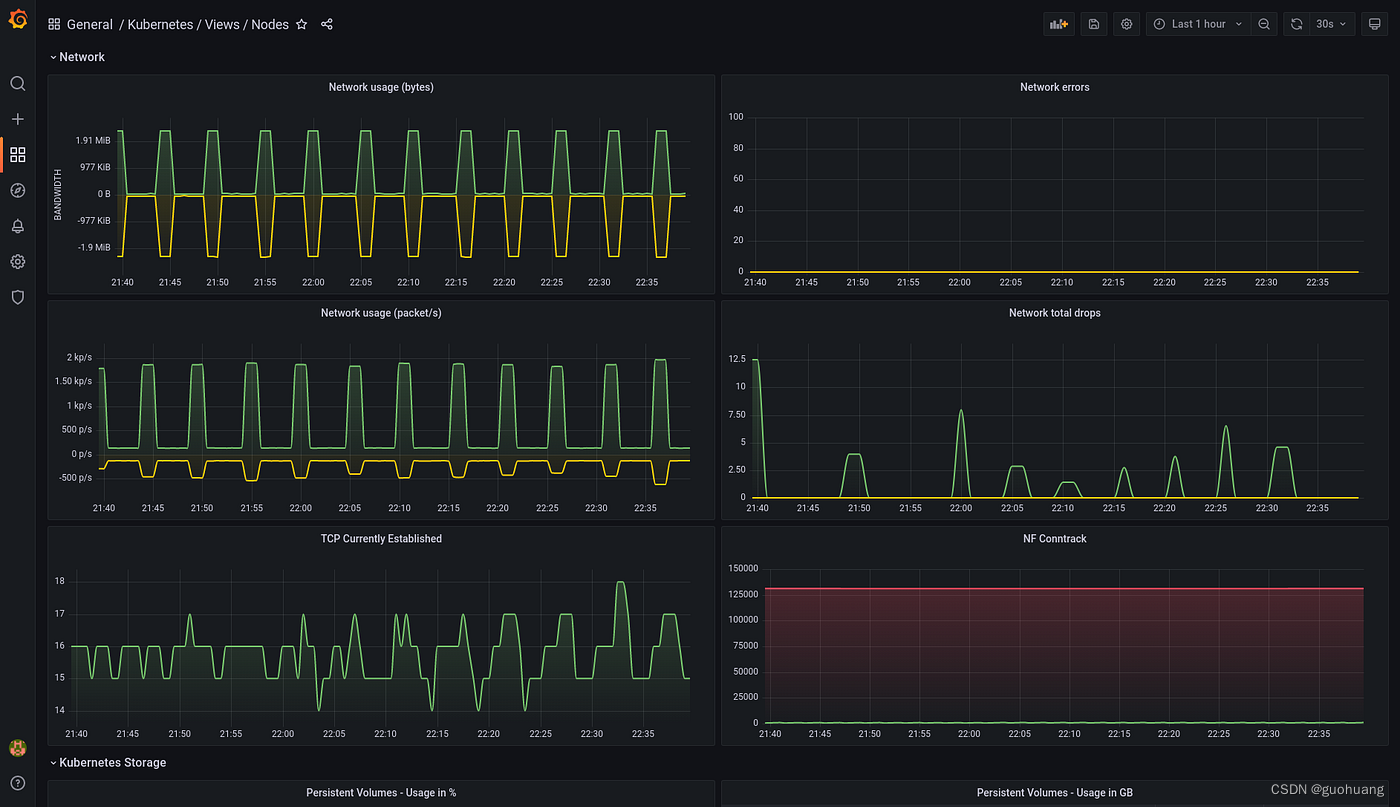1400x807 pixels.
Task: Open the Explore compass icon
Action: coord(17,190)
